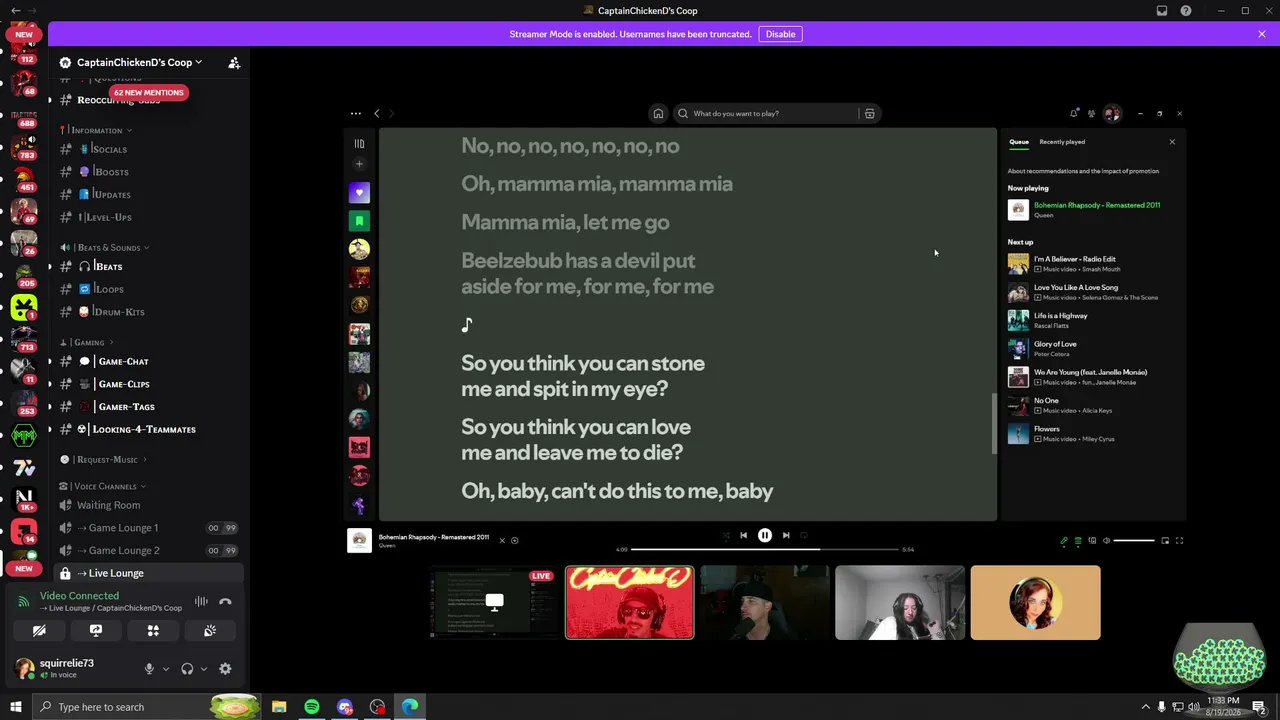Open Spotify from the Windows taskbar
The image size is (1280, 720).
[312, 707]
